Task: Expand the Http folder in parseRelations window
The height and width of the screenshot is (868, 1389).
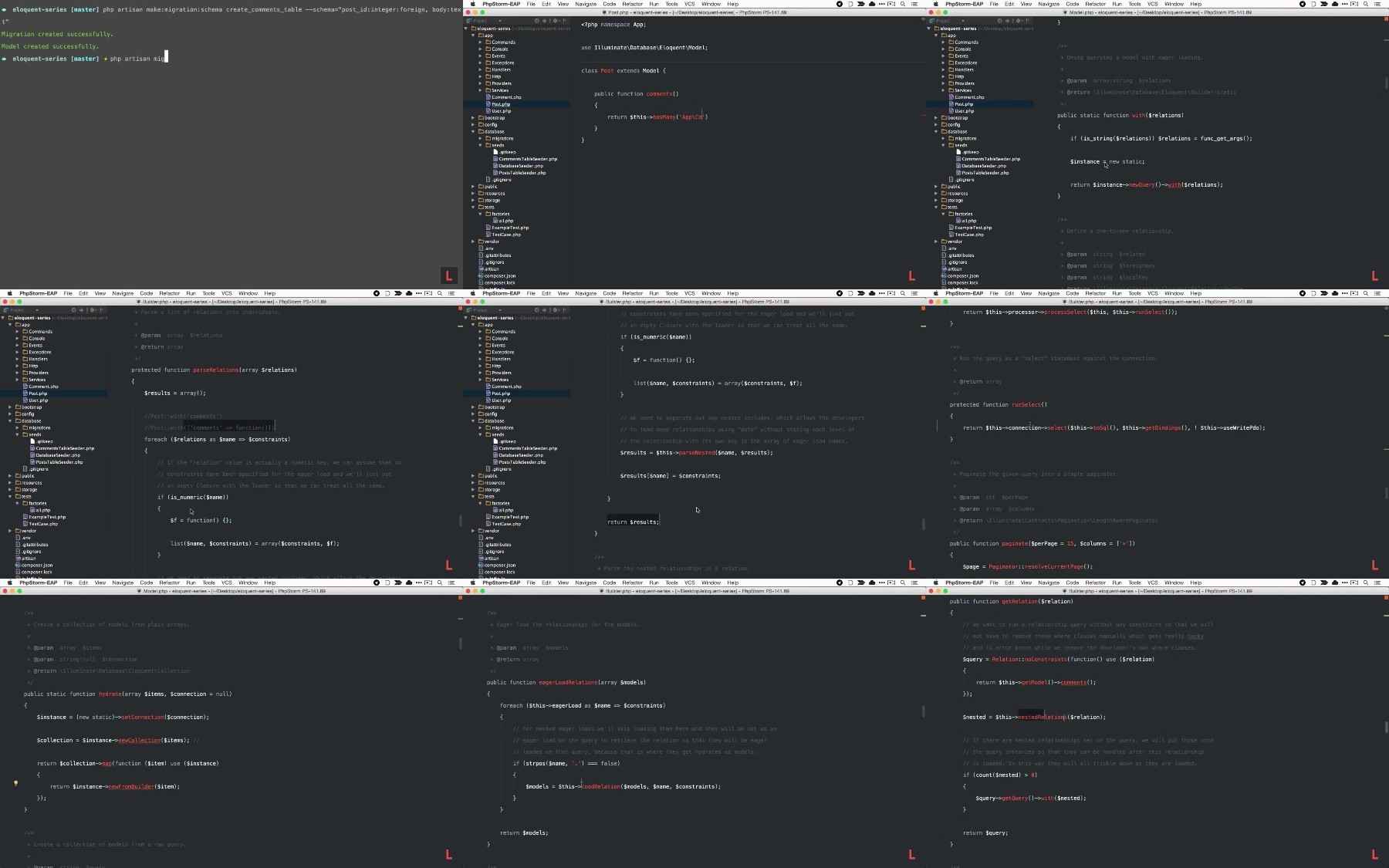Action: pyautogui.click(x=17, y=366)
